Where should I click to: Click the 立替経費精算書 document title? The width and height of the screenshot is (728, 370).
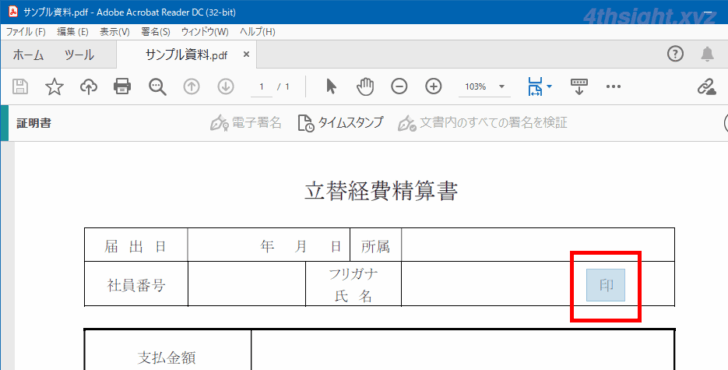pyautogui.click(x=381, y=191)
